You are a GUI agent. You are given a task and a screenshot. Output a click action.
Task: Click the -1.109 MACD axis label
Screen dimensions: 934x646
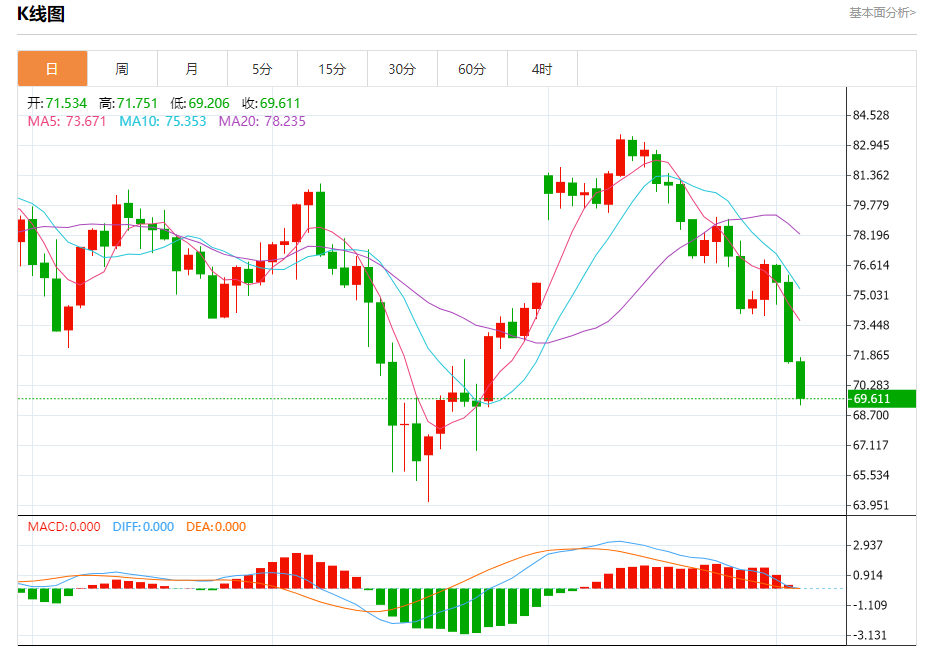(868, 606)
